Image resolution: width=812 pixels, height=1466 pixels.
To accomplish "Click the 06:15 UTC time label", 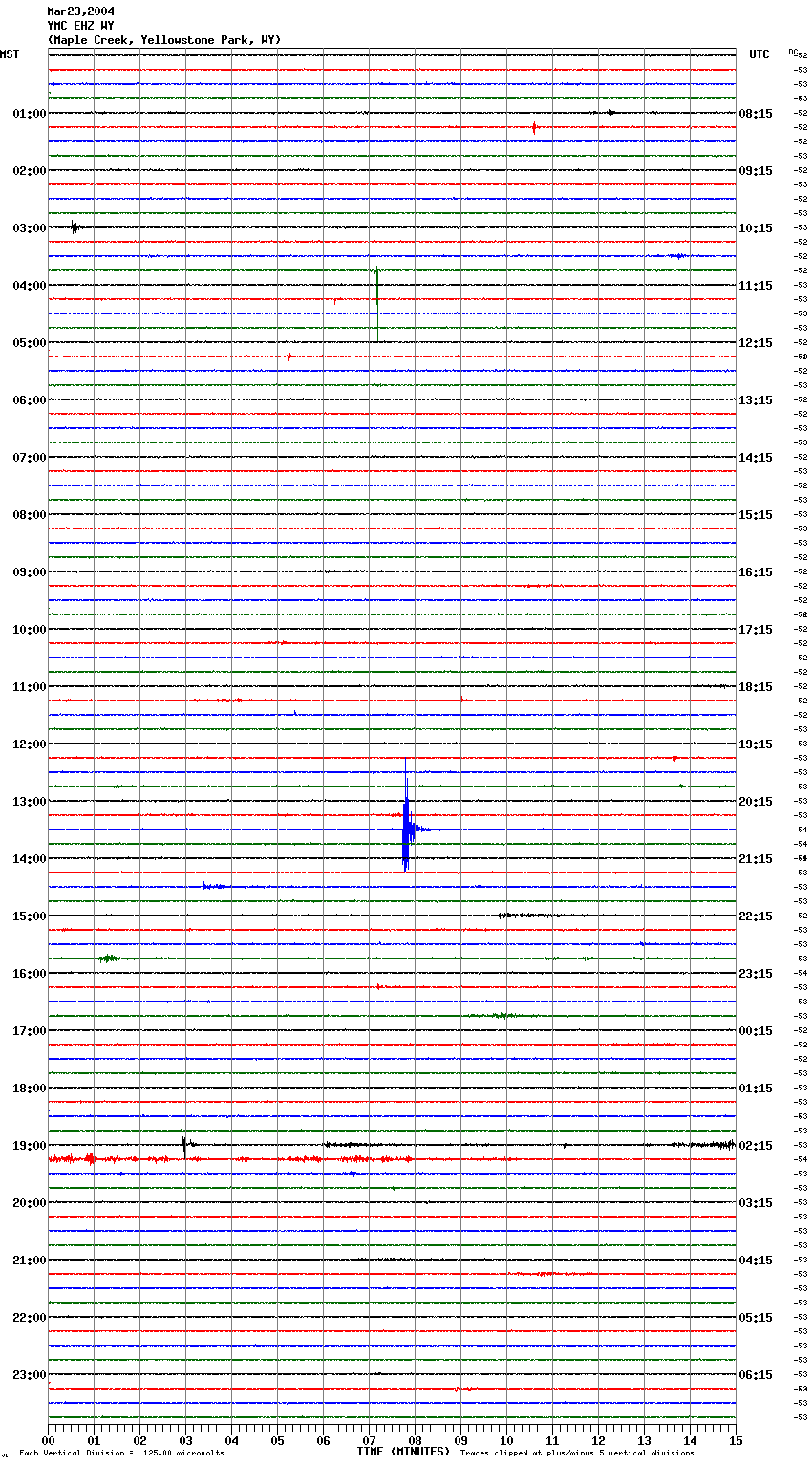I will pyautogui.click(x=756, y=1375).
